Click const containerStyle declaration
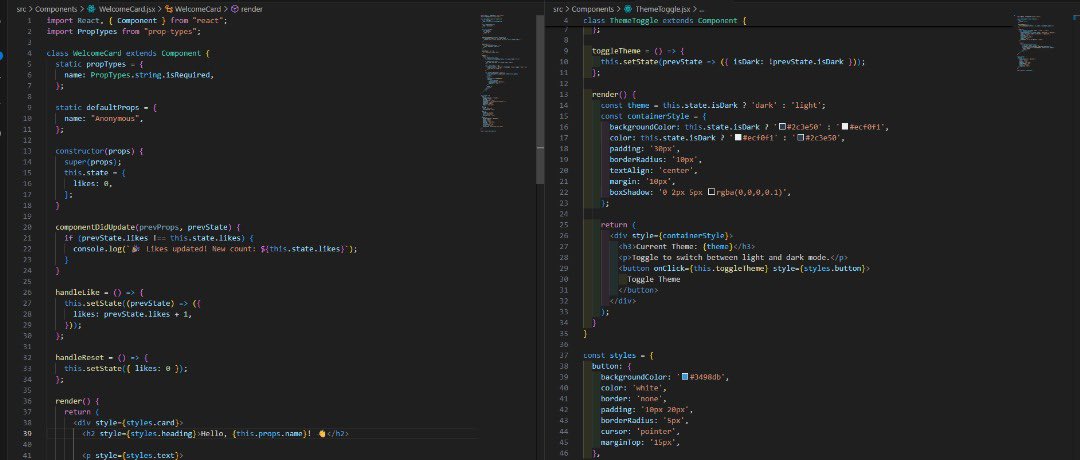 (653, 116)
